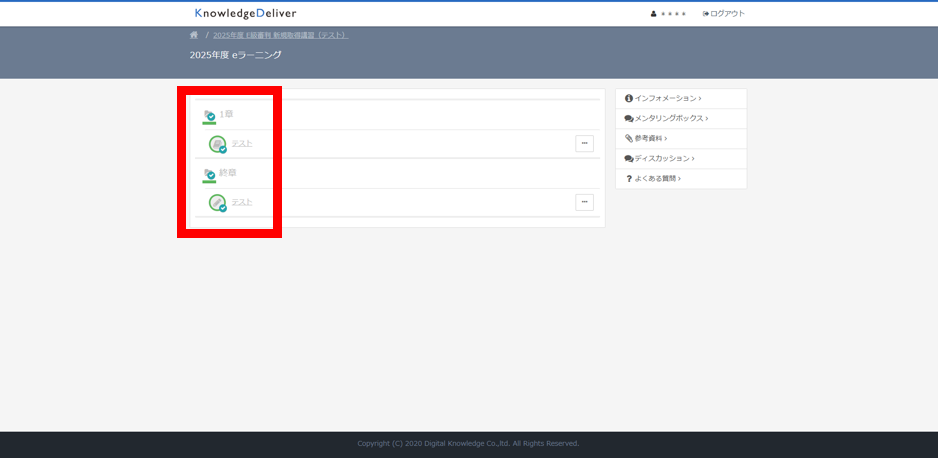
Task: Click the KnowledgeDeliver logo
Action: click(245, 14)
